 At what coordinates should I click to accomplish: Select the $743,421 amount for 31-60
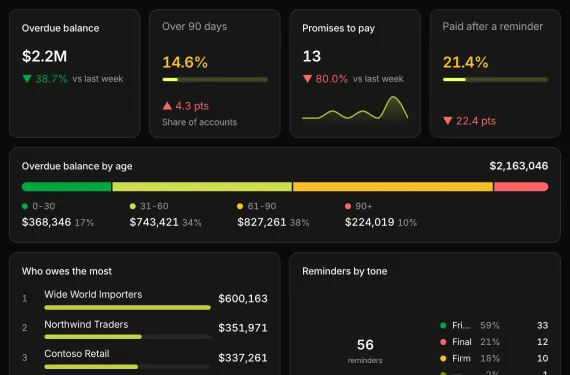pos(154,222)
